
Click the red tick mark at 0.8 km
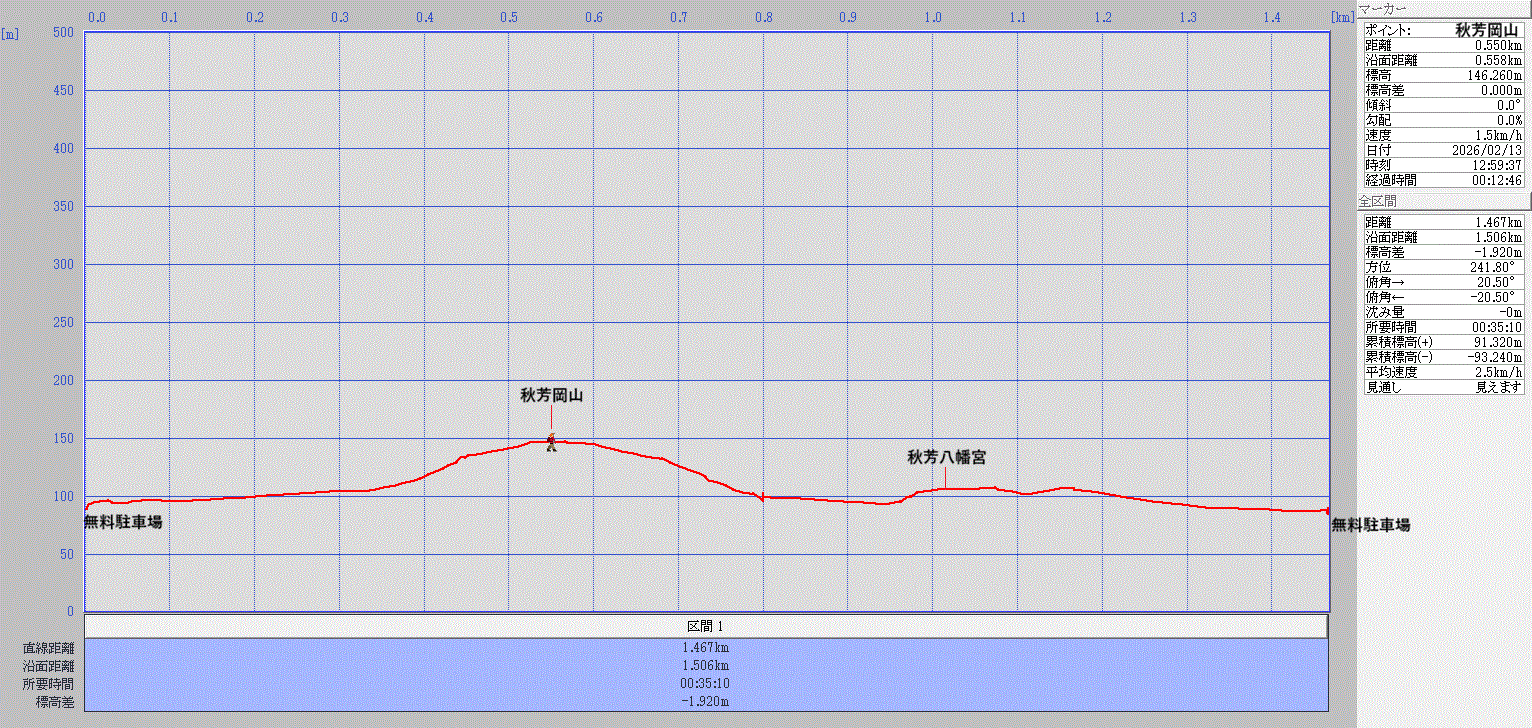(x=762, y=496)
